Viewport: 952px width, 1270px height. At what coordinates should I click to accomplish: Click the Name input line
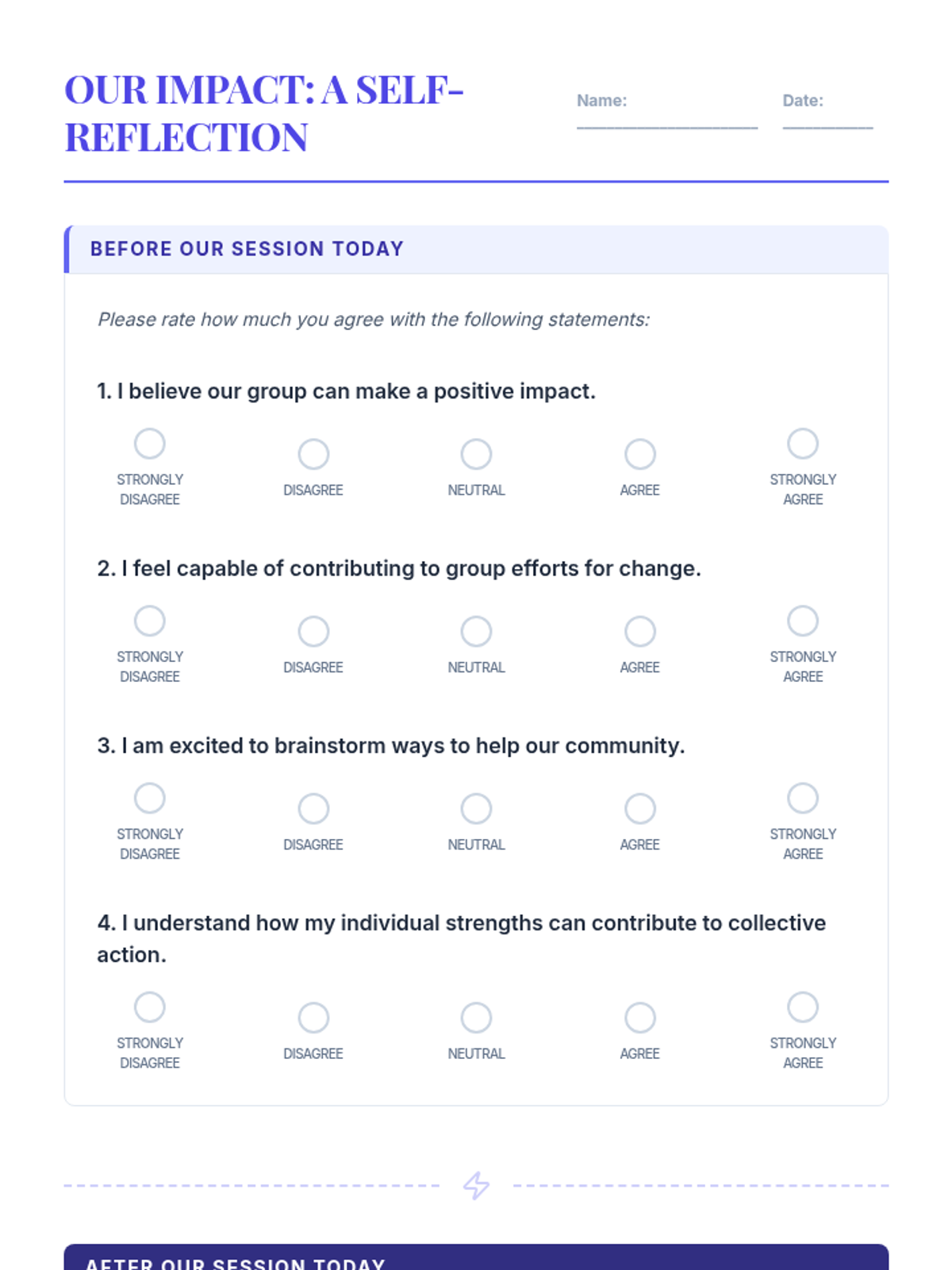point(667,119)
